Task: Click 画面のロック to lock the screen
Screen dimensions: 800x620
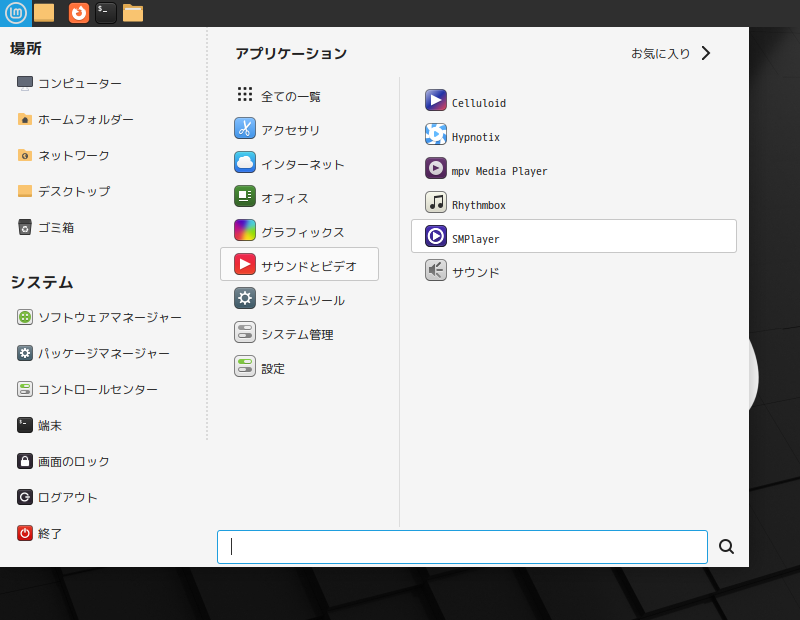Action: (x=63, y=461)
